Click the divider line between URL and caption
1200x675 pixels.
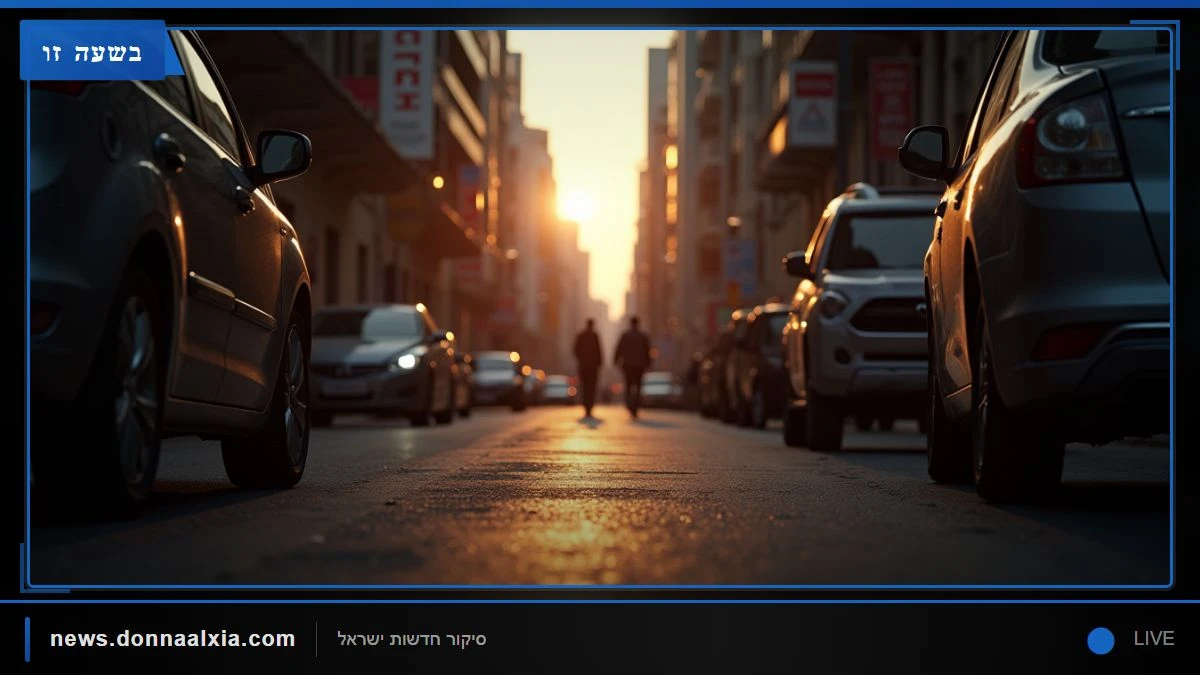coord(316,639)
